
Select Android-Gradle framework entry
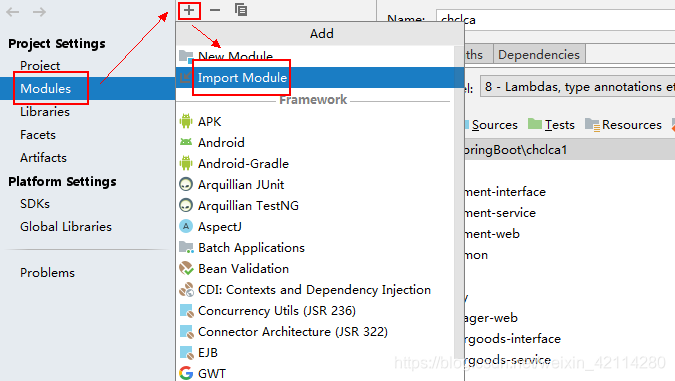click(316, 164)
